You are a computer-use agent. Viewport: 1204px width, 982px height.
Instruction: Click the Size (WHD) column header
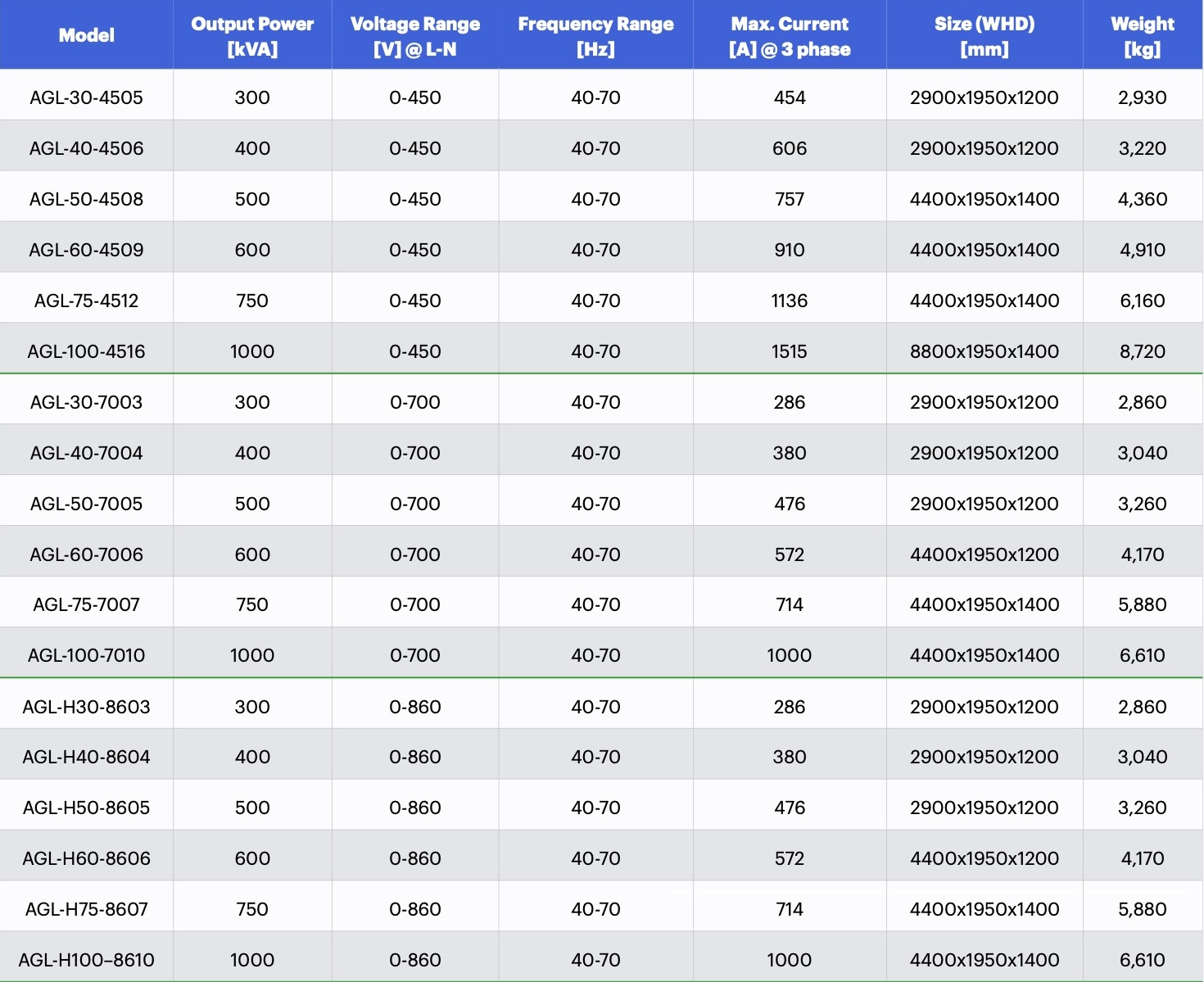click(984, 35)
